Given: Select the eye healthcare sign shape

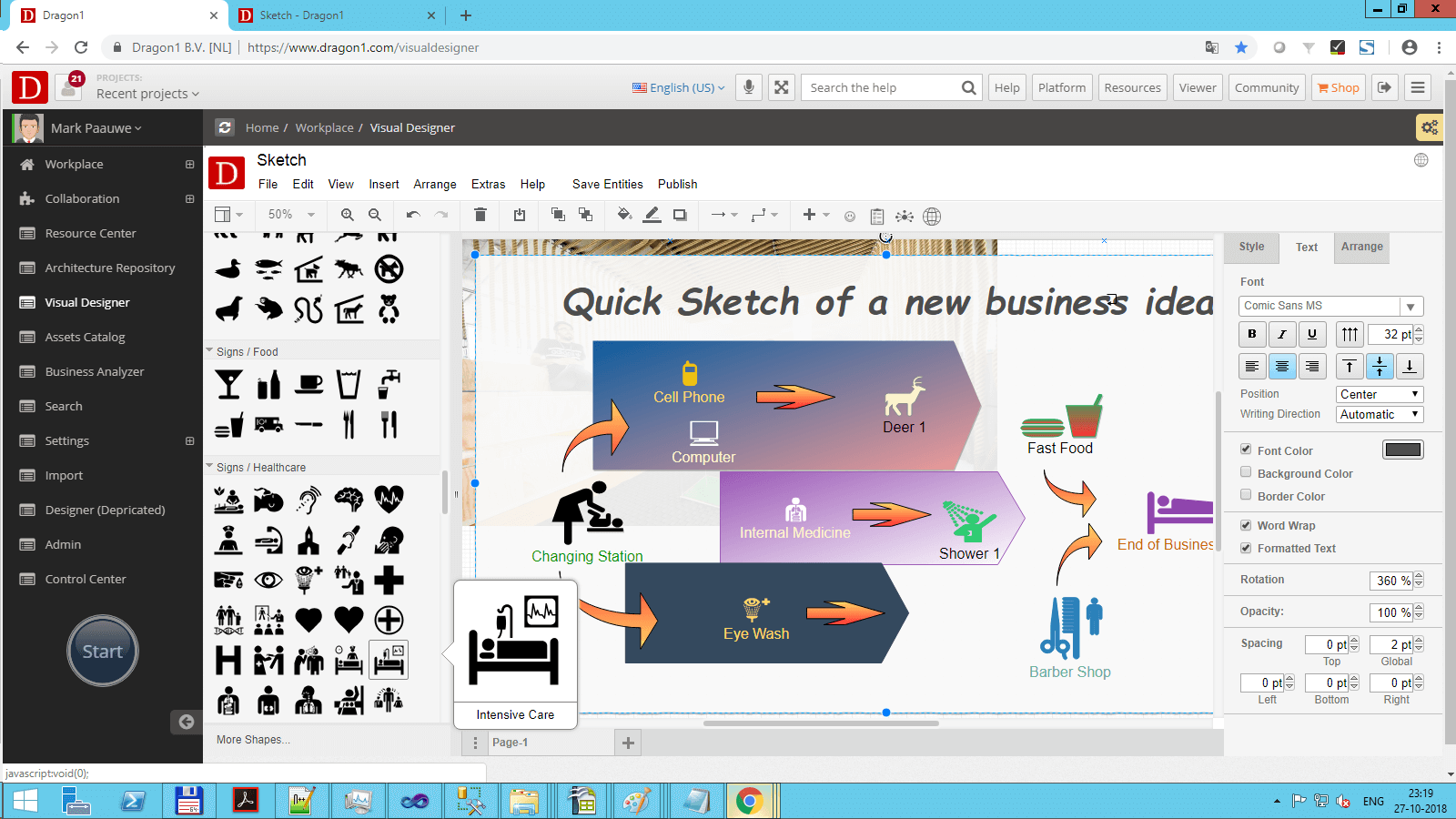Looking at the screenshot, I should [268, 580].
